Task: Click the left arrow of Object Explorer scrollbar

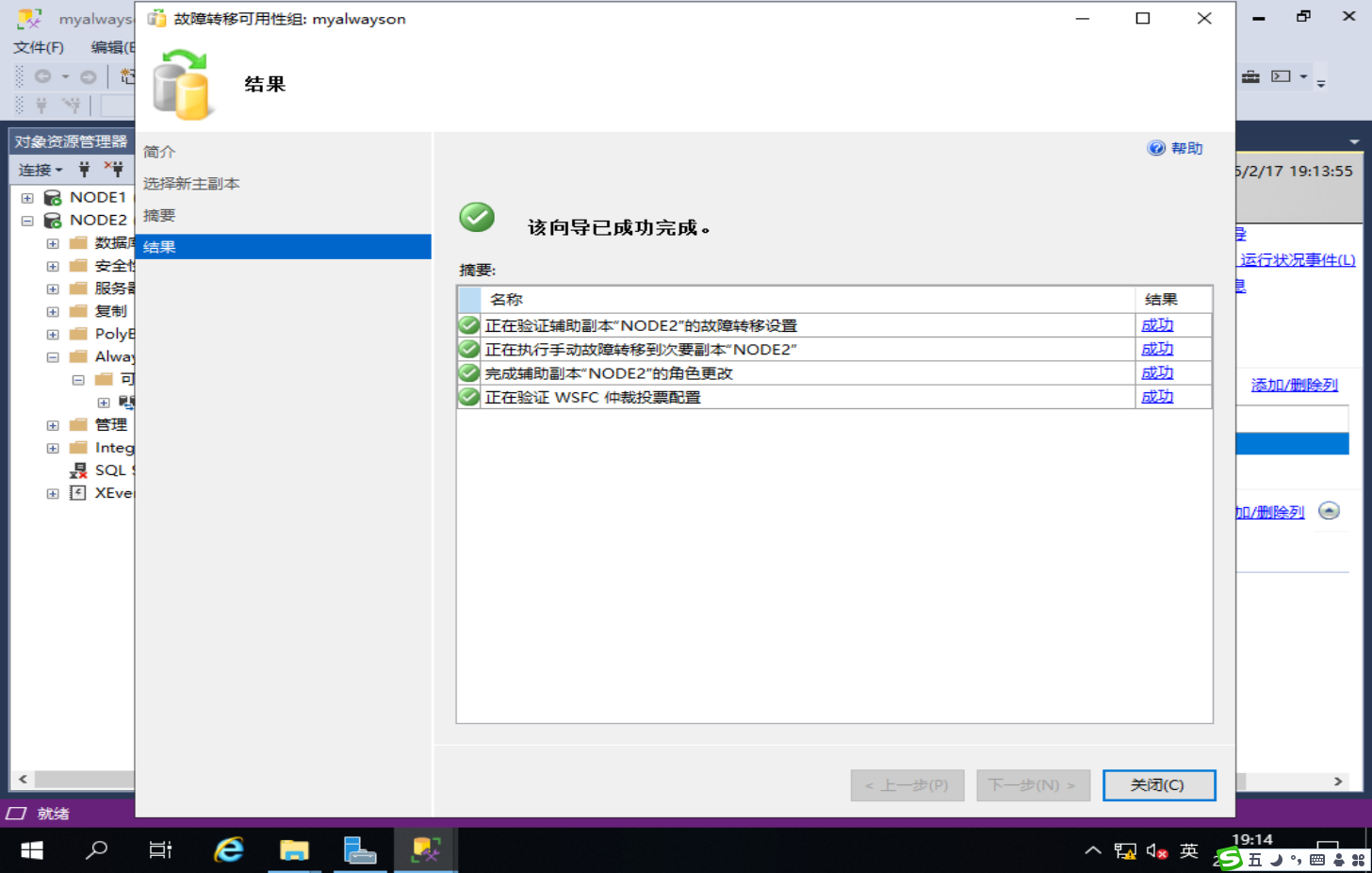Action: tap(23, 781)
